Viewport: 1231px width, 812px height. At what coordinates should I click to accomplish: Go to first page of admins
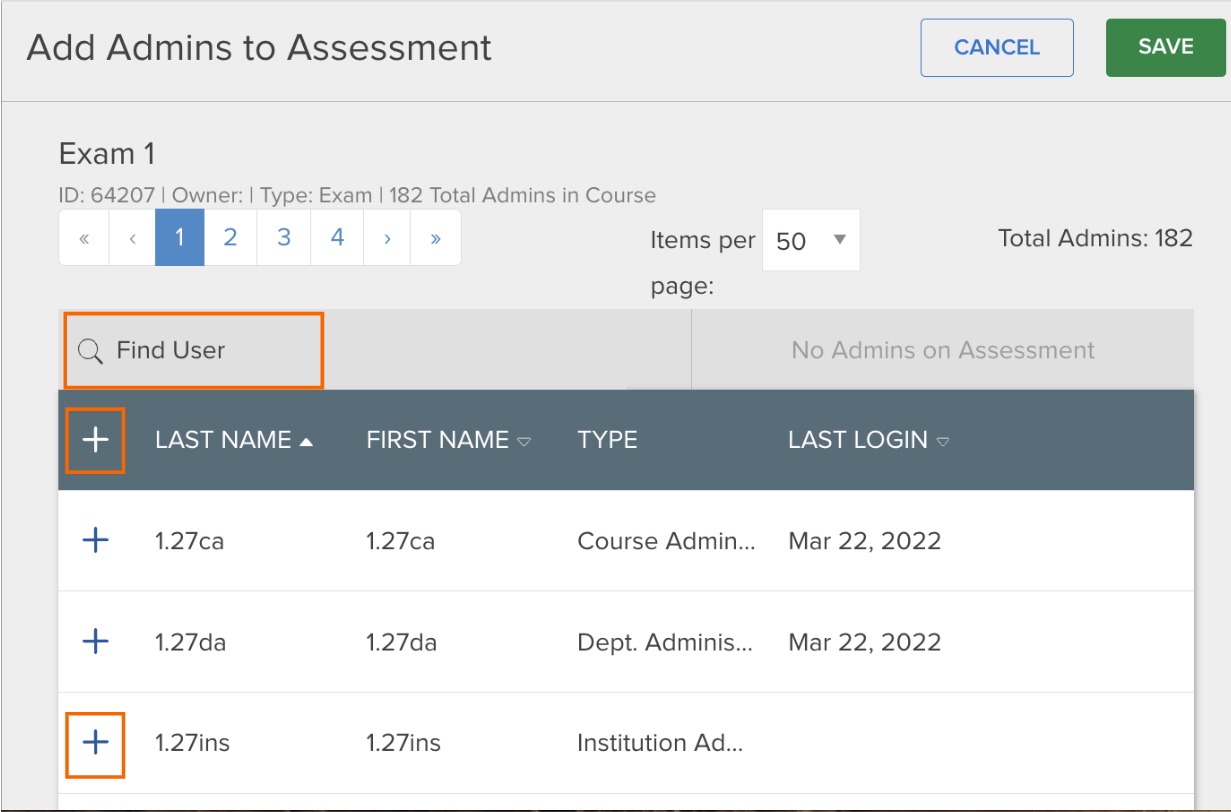(x=84, y=238)
